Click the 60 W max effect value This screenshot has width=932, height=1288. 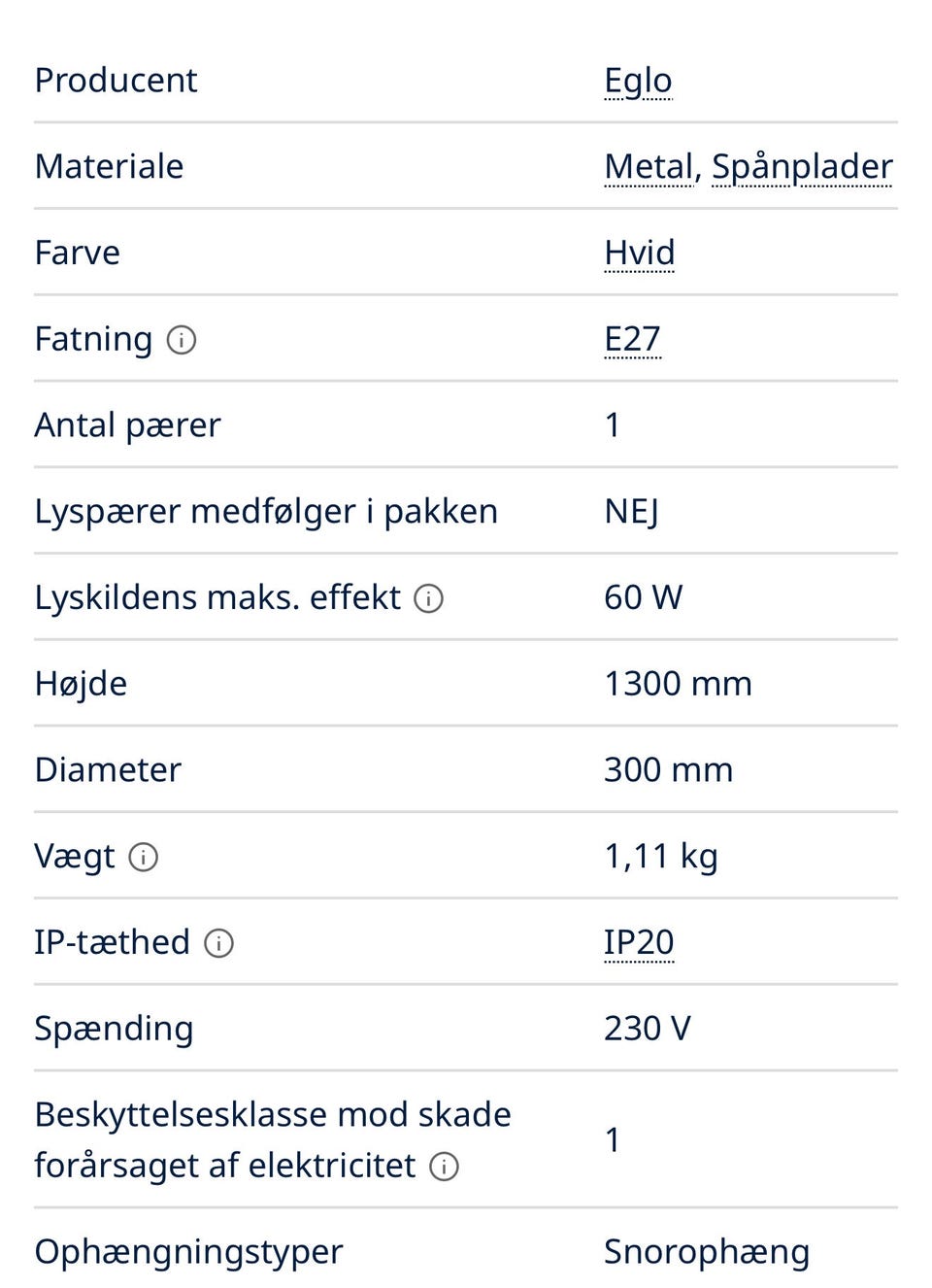(x=643, y=597)
